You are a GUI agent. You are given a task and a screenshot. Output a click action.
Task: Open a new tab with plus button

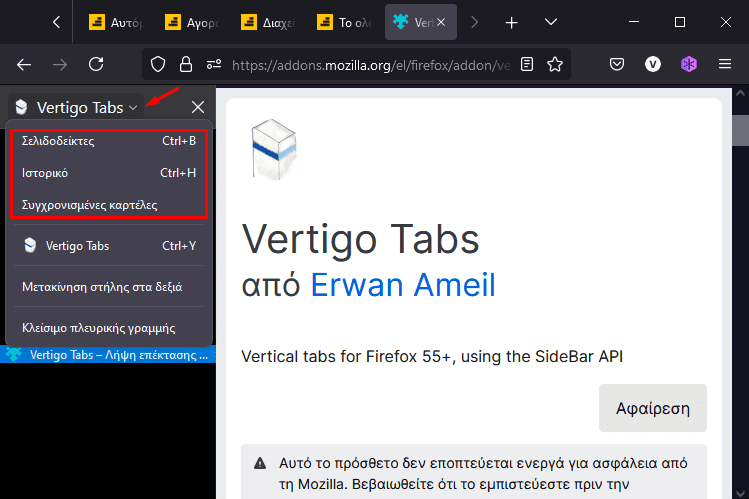[511, 22]
